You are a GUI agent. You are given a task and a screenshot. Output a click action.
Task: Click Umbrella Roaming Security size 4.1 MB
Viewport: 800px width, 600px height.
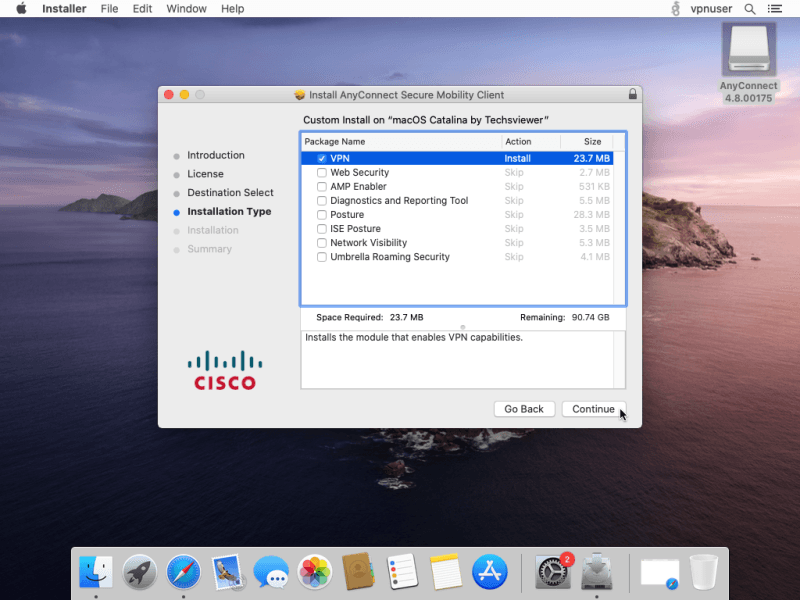click(595, 257)
